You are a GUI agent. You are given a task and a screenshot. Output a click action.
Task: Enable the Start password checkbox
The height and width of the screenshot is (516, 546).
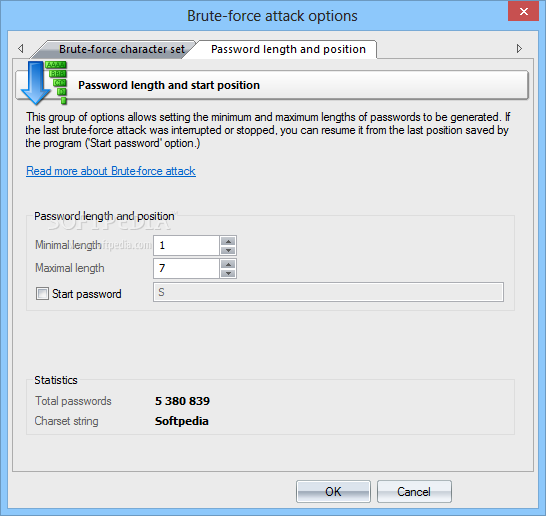tap(42, 294)
